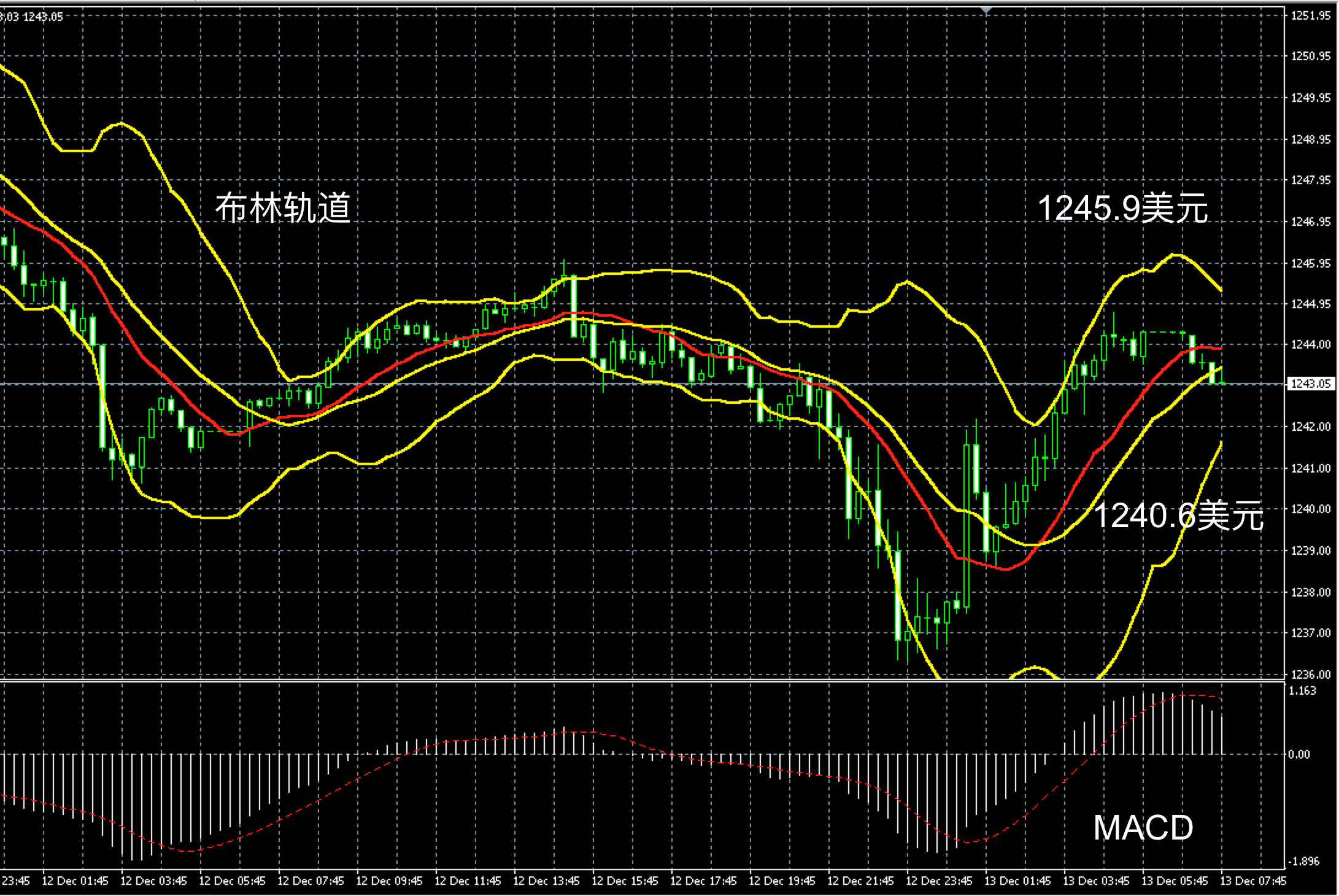Screen dimensions: 1339x896
Task: Click the 13 Dec 07:45 time label
Action: [x=1253, y=881]
